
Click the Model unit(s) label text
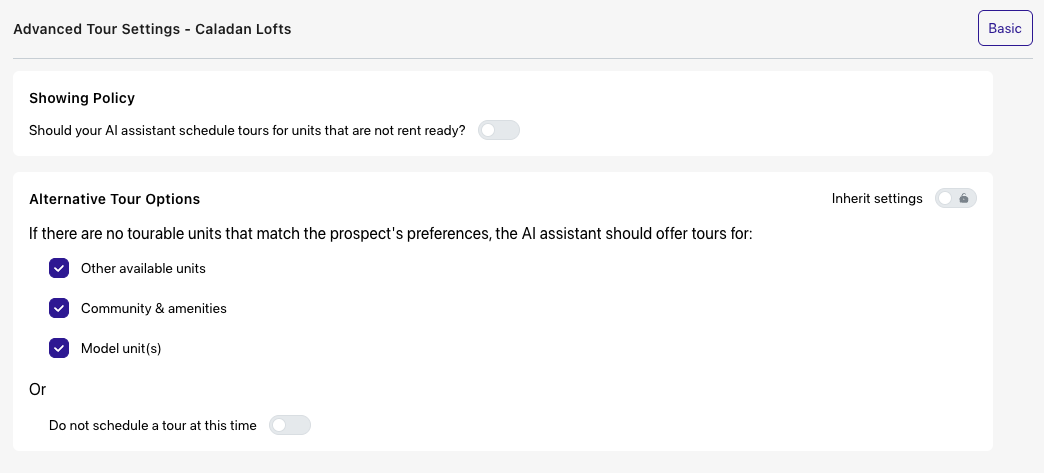coord(121,348)
